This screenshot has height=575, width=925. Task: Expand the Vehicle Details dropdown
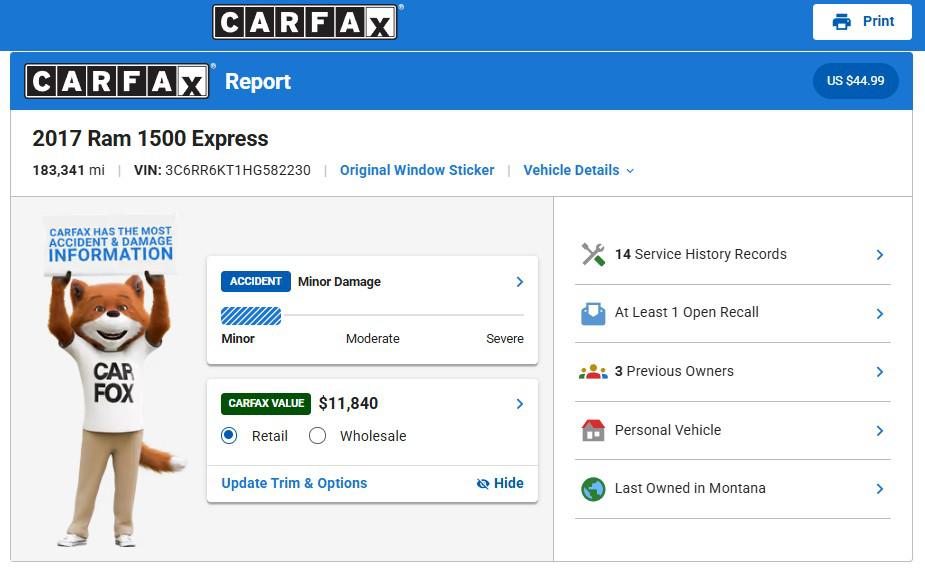(579, 170)
